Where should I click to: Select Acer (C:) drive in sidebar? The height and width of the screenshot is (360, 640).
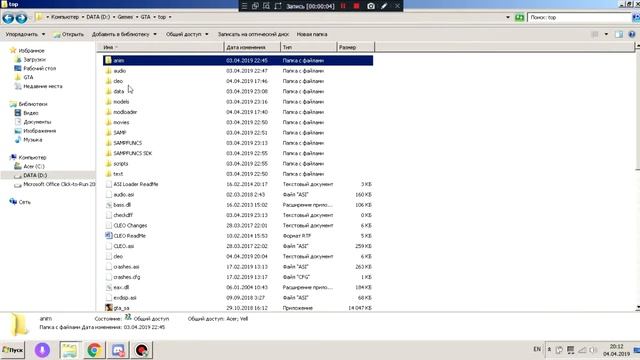(x=34, y=167)
